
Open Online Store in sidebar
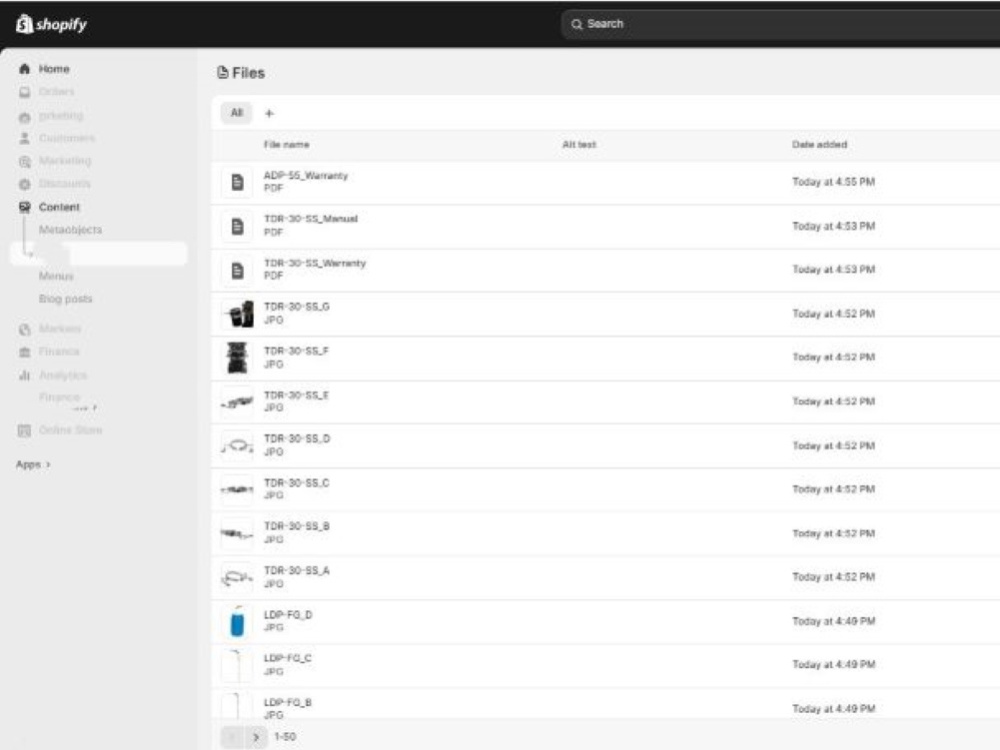(70, 430)
